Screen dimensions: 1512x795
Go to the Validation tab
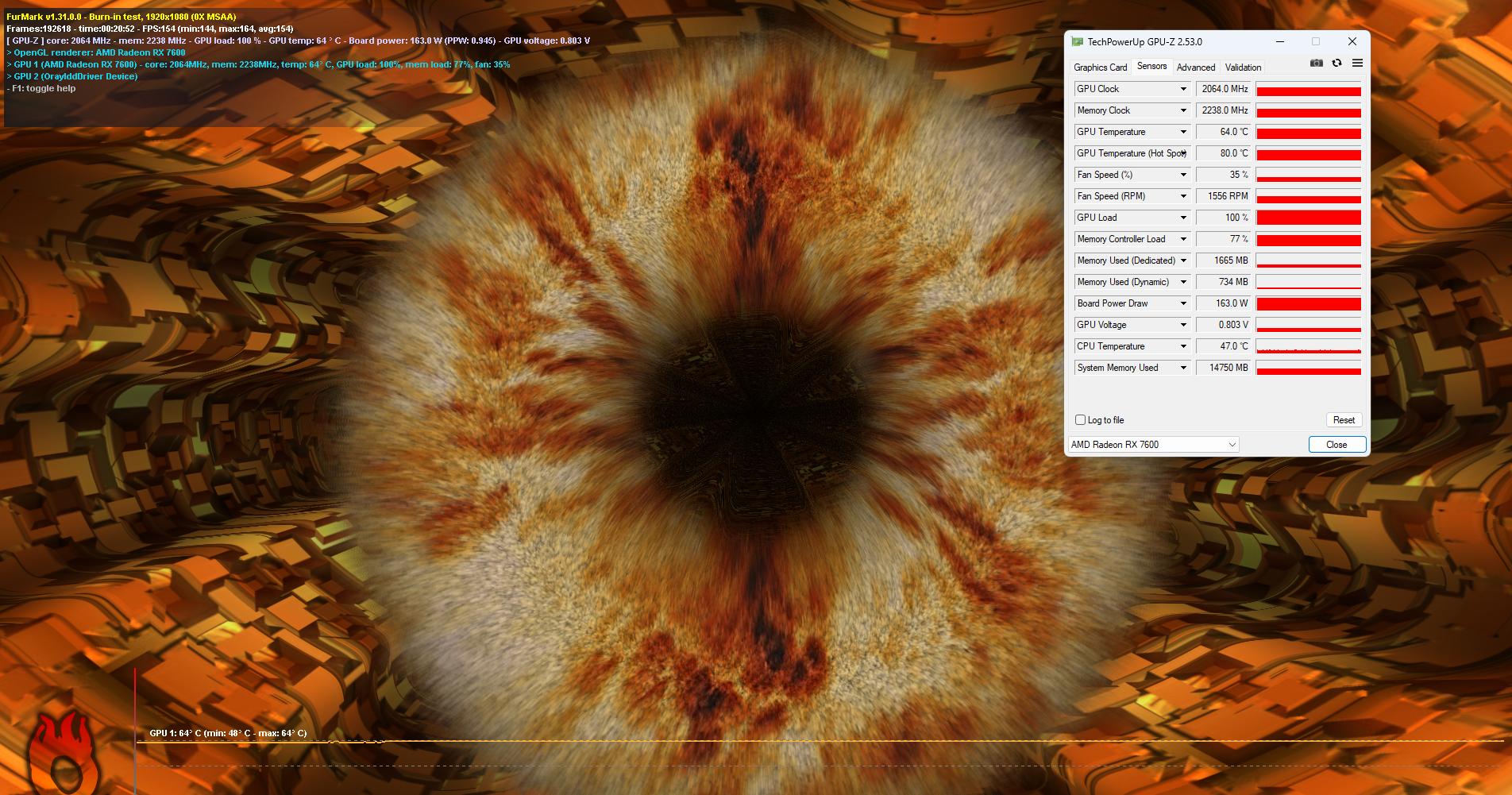[1243, 68]
